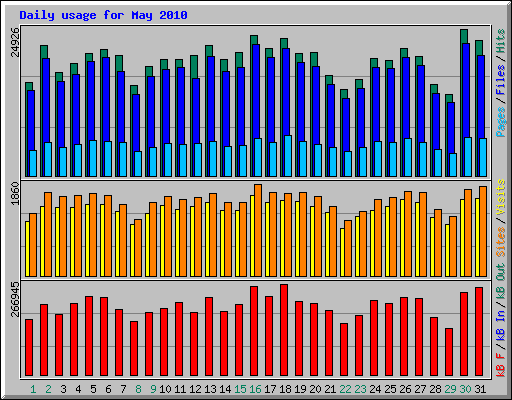Click the green day label 30
The image size is (512, 400).
tap(465, 389)
